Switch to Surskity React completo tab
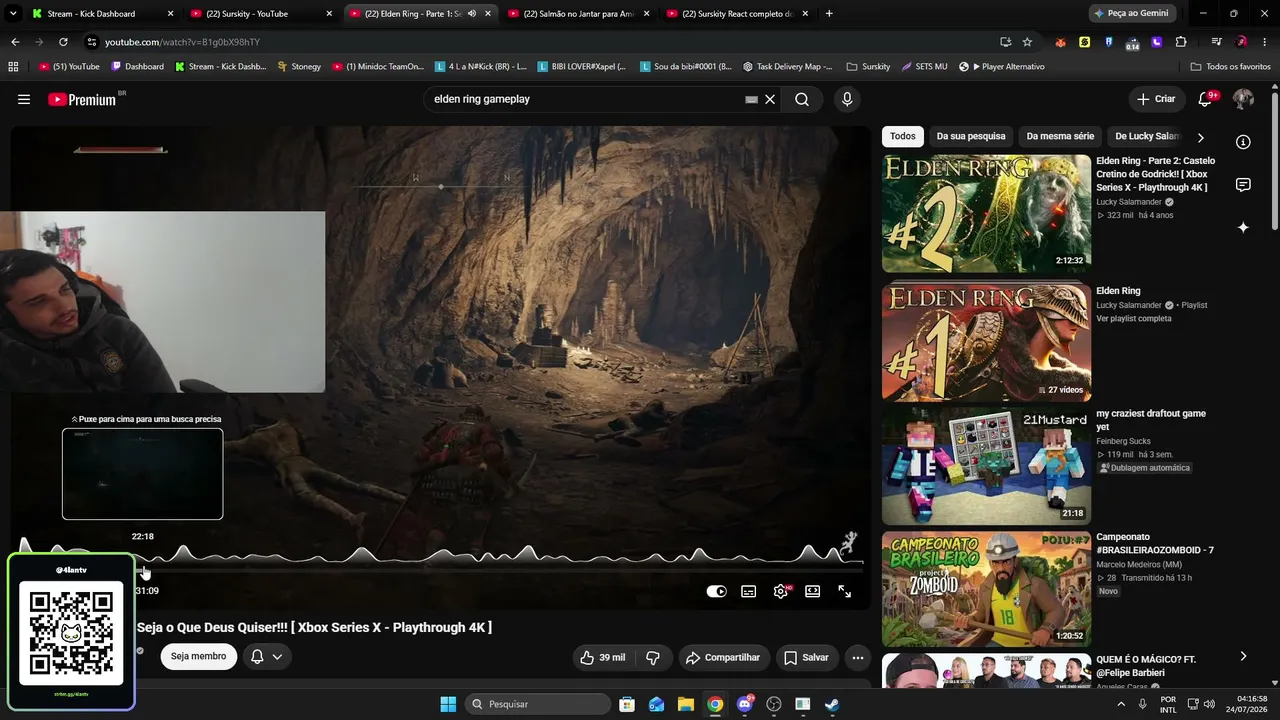 click(x=737, y=13)
